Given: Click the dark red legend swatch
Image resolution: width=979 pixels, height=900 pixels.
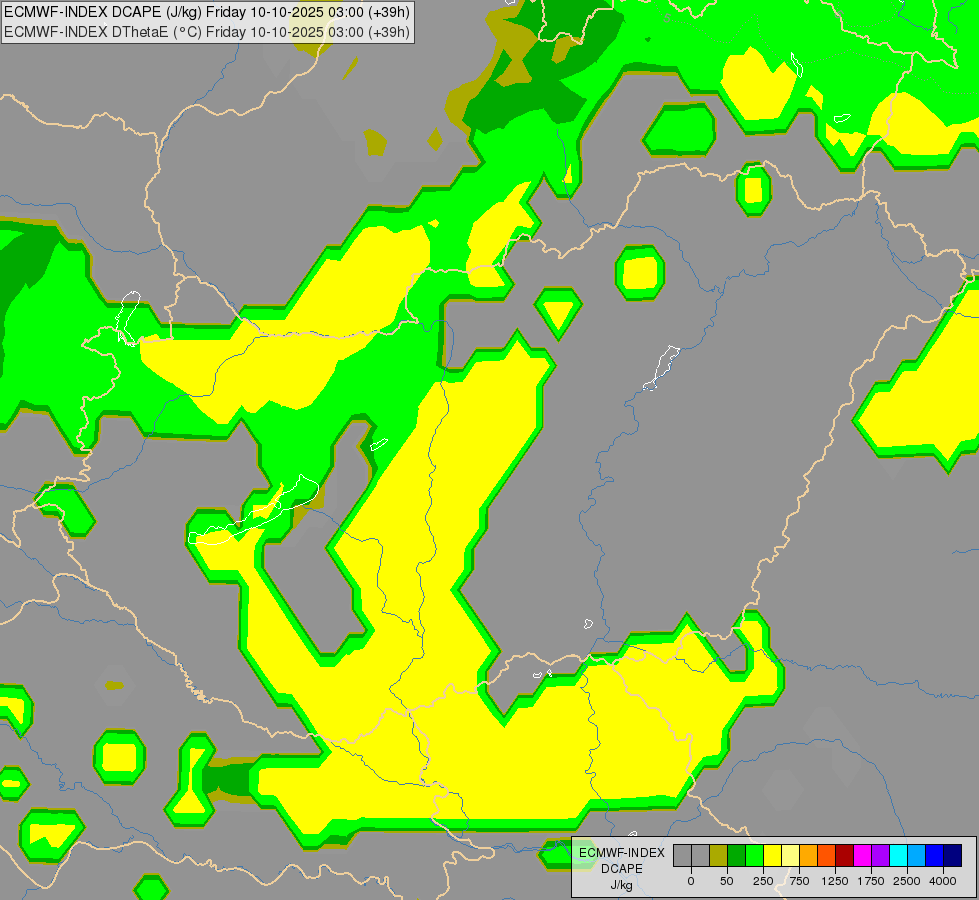Looking at the screenshot, I should point(845,855).
